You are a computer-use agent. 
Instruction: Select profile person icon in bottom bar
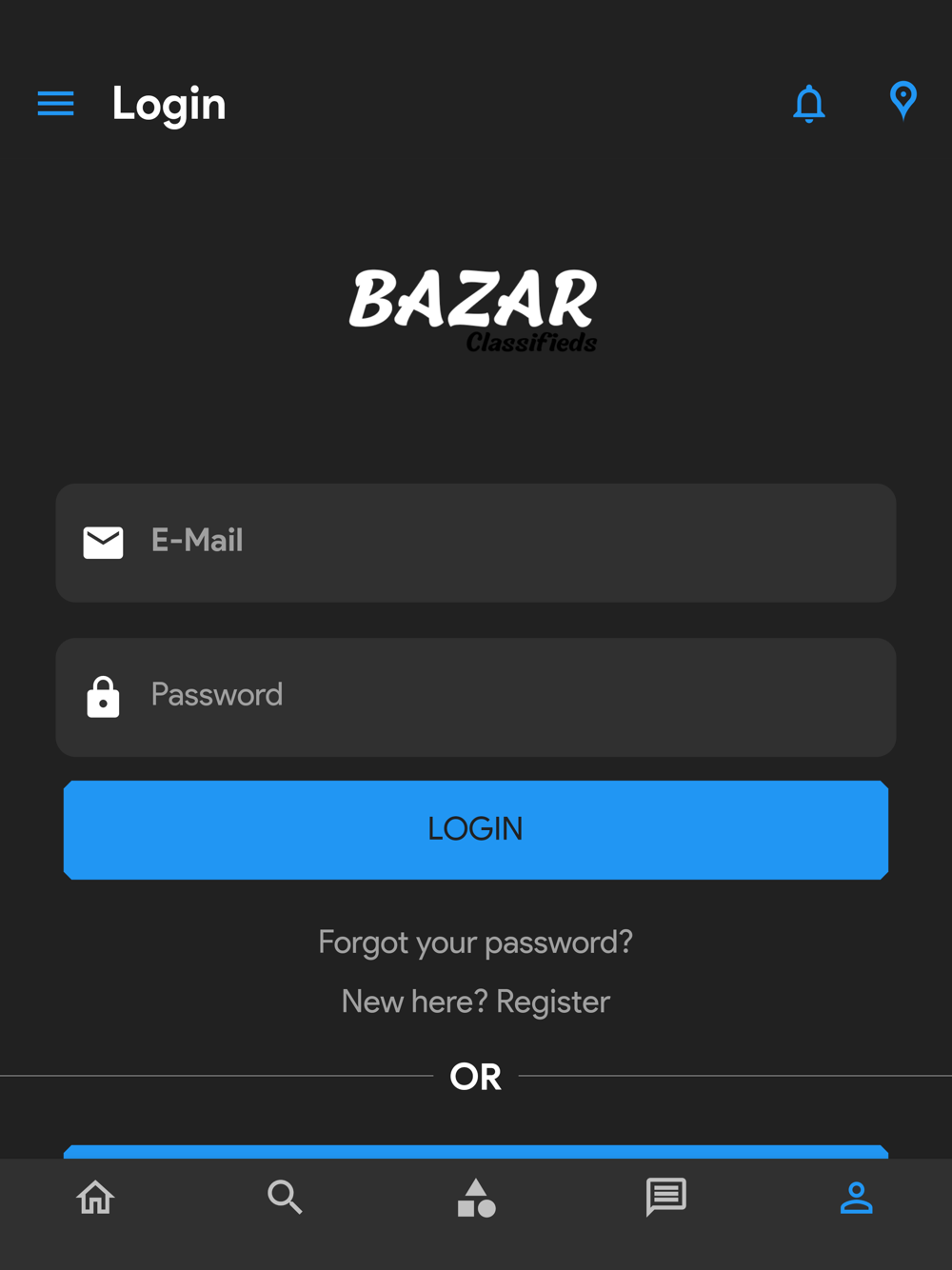pyautogui.click(x=857, y=1197)
